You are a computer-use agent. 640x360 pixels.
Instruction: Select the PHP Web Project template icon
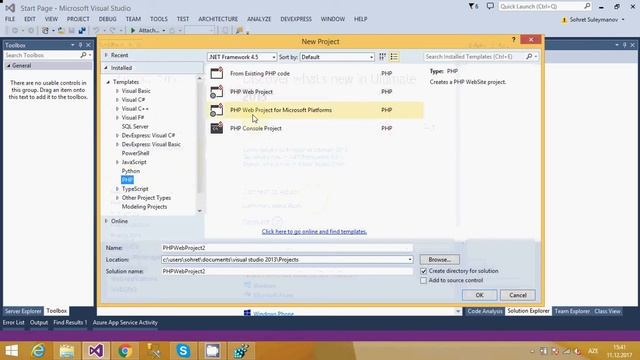pos(216,92)
